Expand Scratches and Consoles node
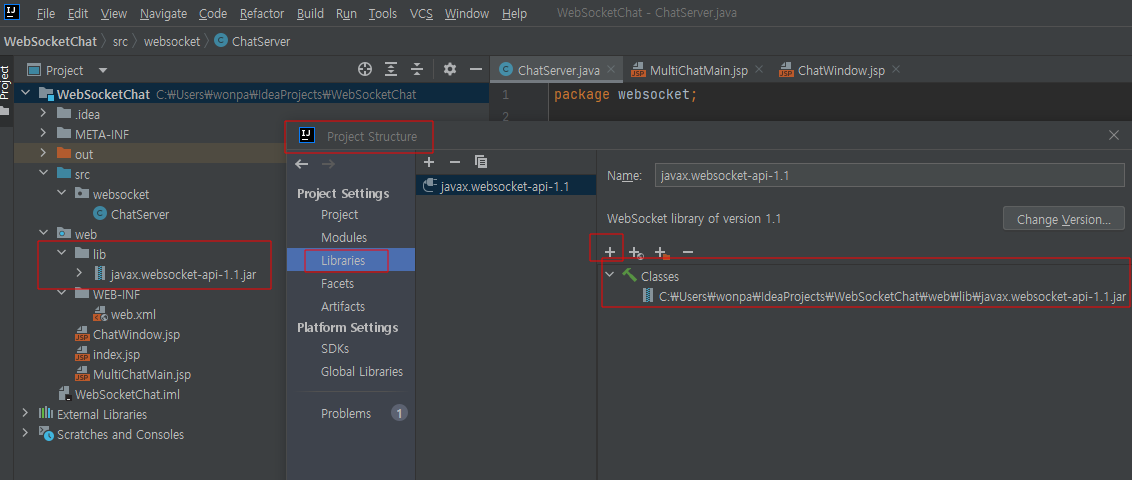 [x=26, y=434]
